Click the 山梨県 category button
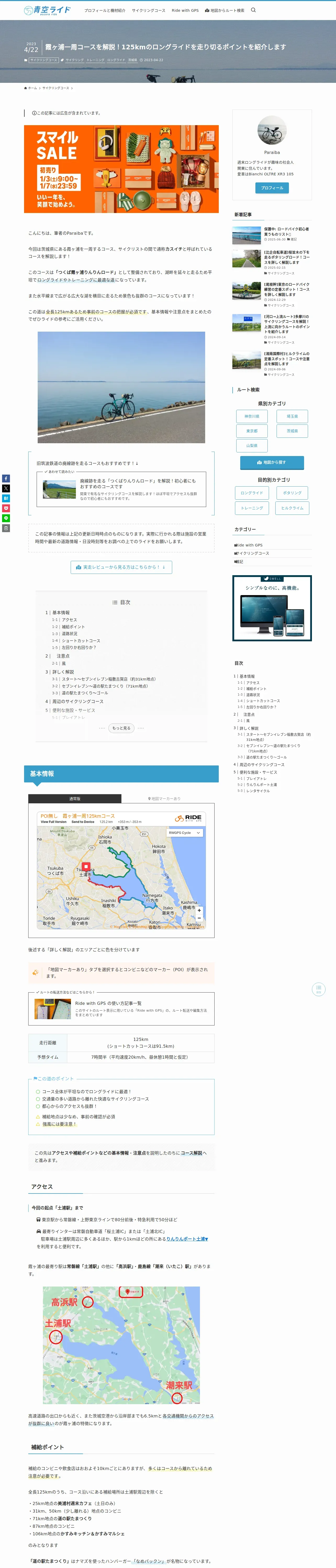This screenshot has height=1568, width=336. [x=252, y=446]
